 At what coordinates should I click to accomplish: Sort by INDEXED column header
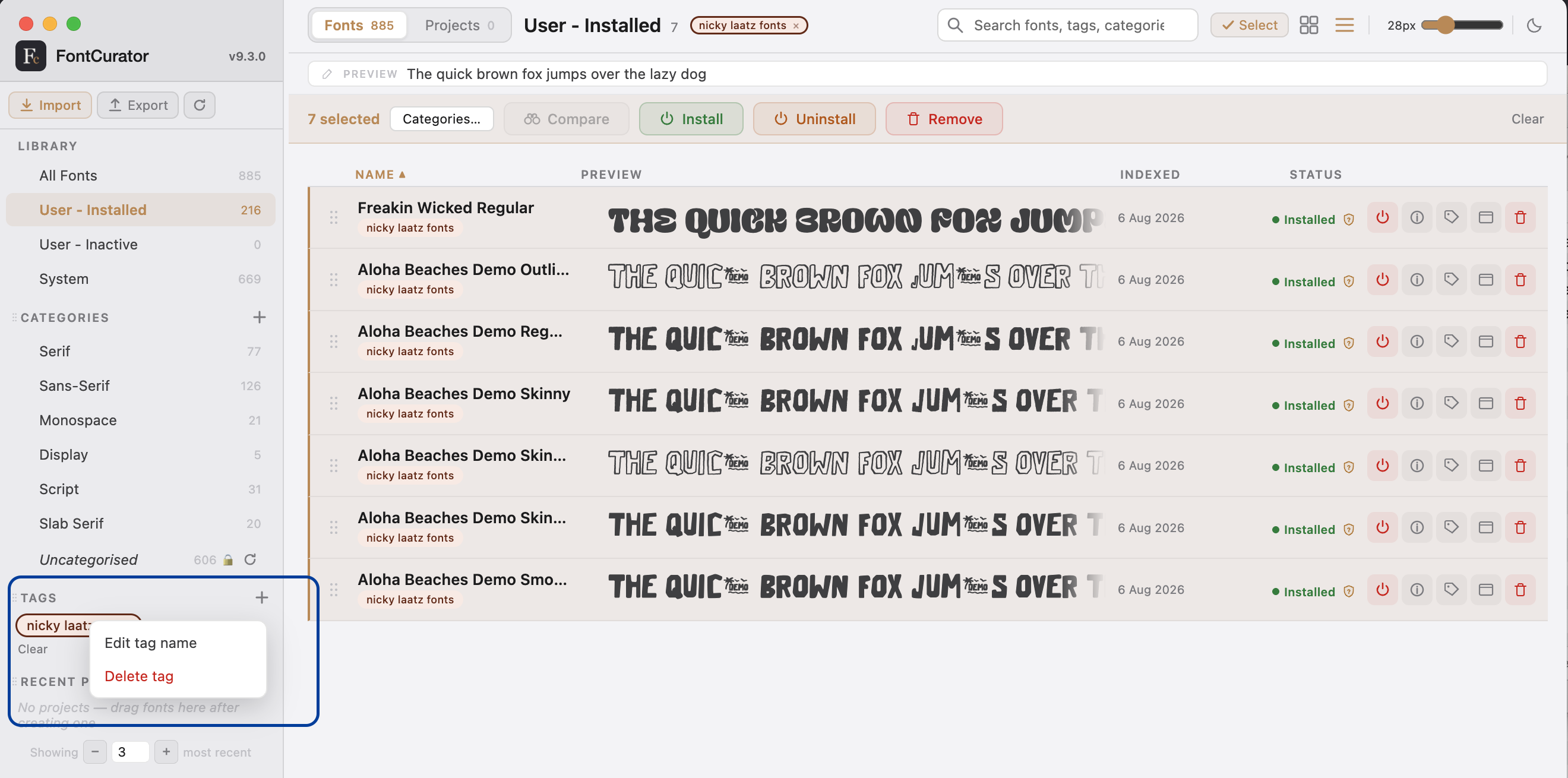pyautogui.click(x=1149, y=175)
